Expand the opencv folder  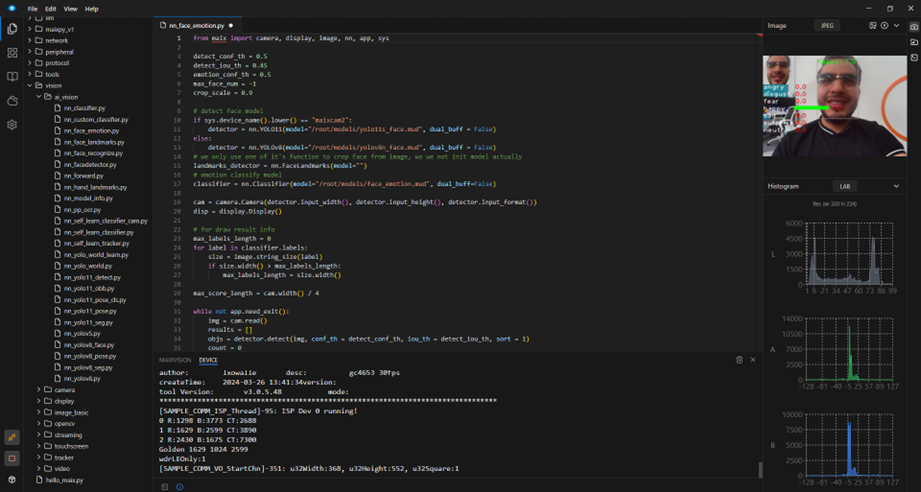coord(39,423)
